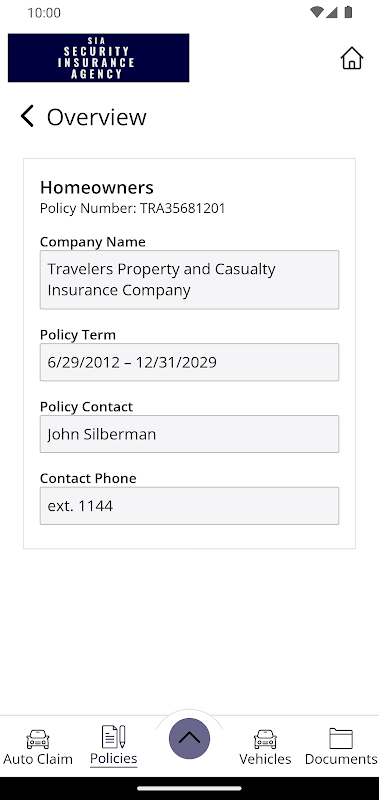Click the Company Name field

point(189,280)
